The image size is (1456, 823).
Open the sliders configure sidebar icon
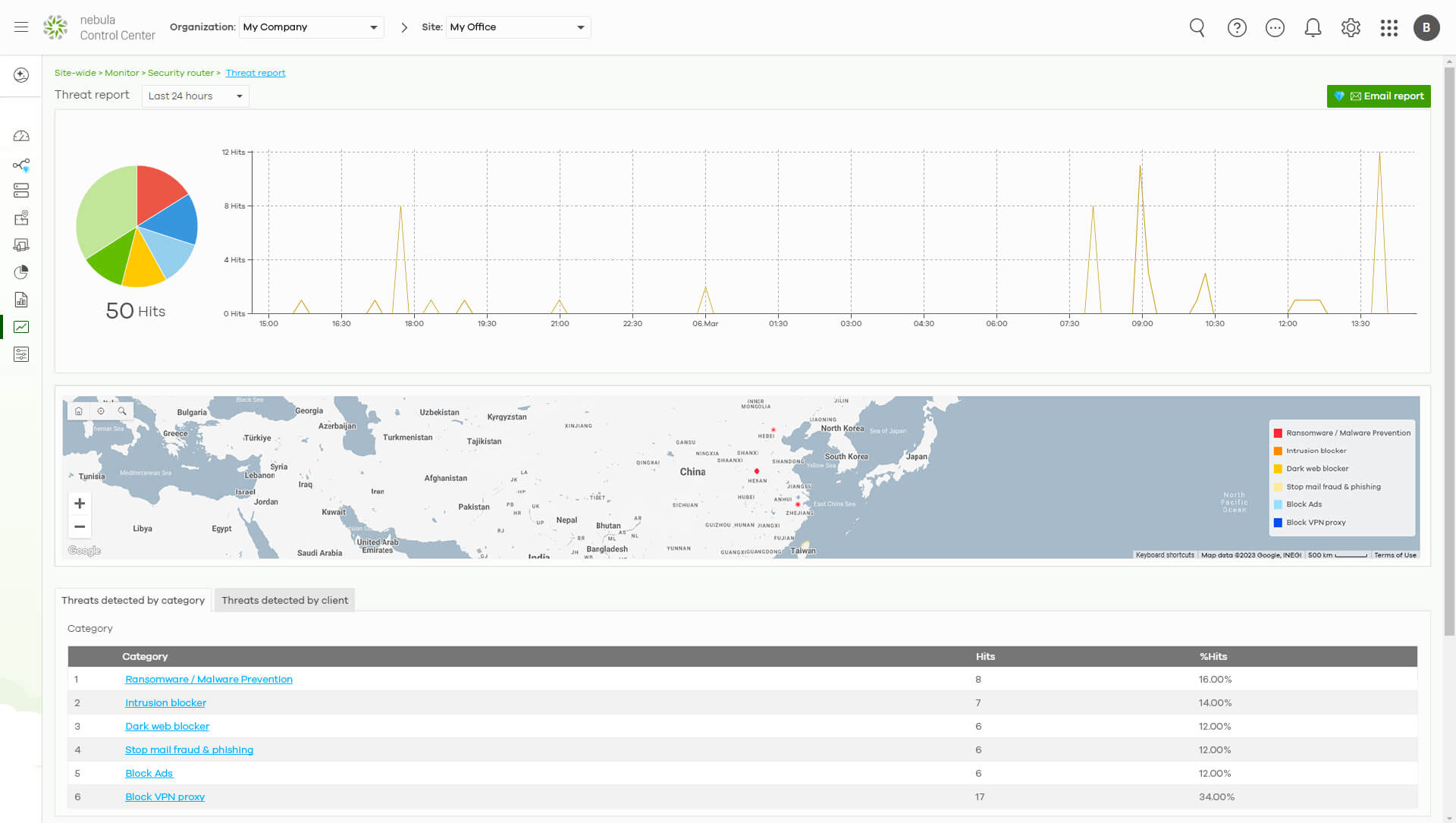click(21, 354)
